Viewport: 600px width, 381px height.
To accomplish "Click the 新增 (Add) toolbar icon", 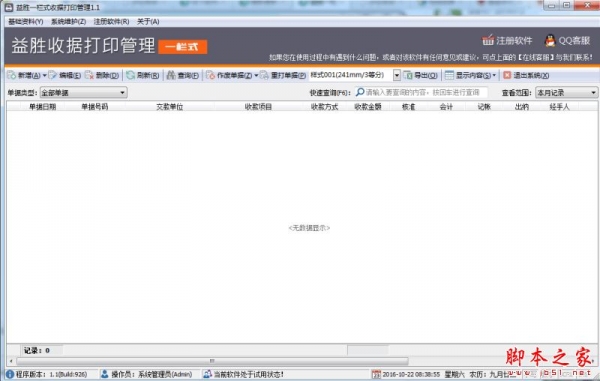I will (11, 75).
